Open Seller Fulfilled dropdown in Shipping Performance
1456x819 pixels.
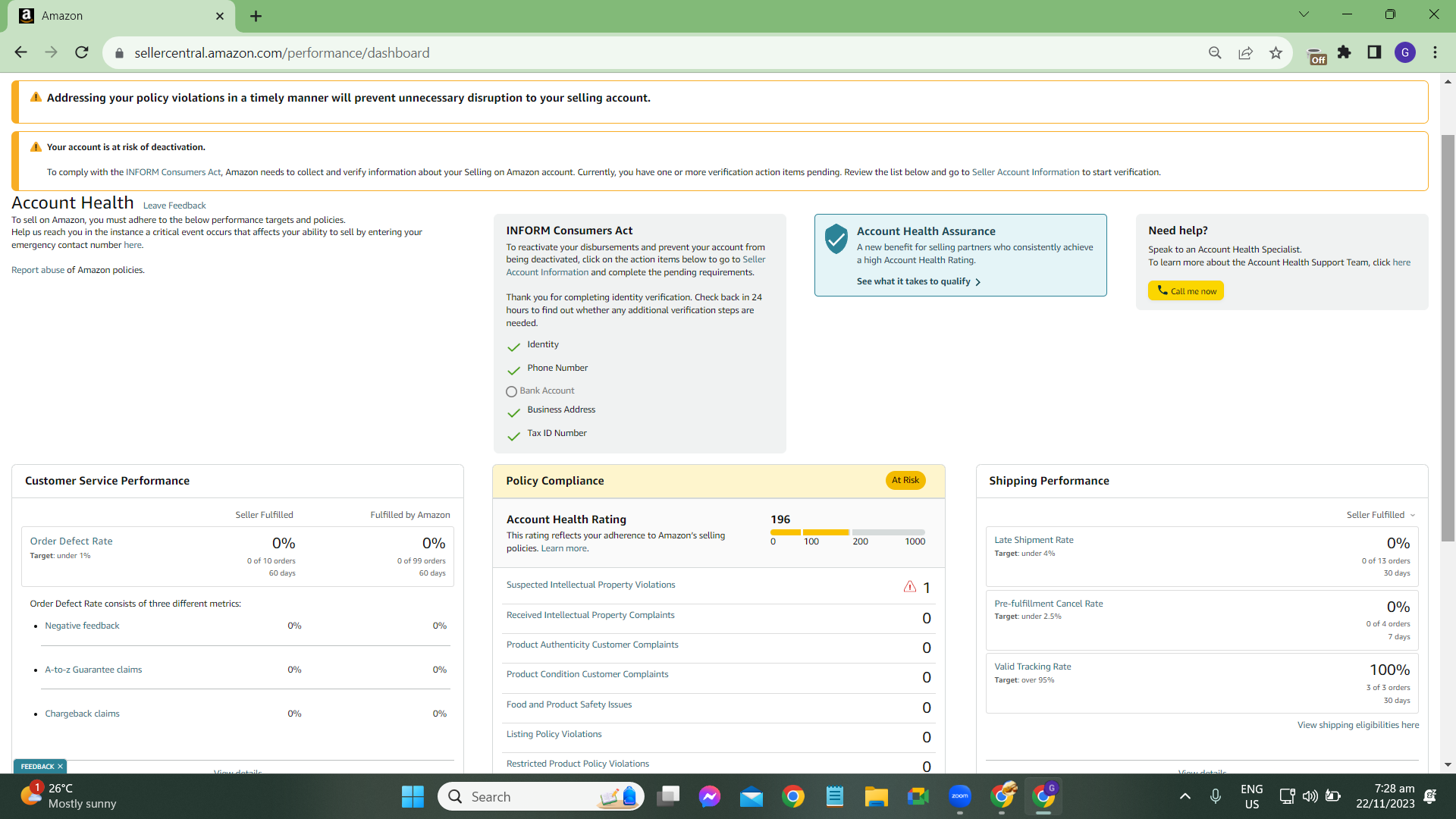click(1381, 515)
